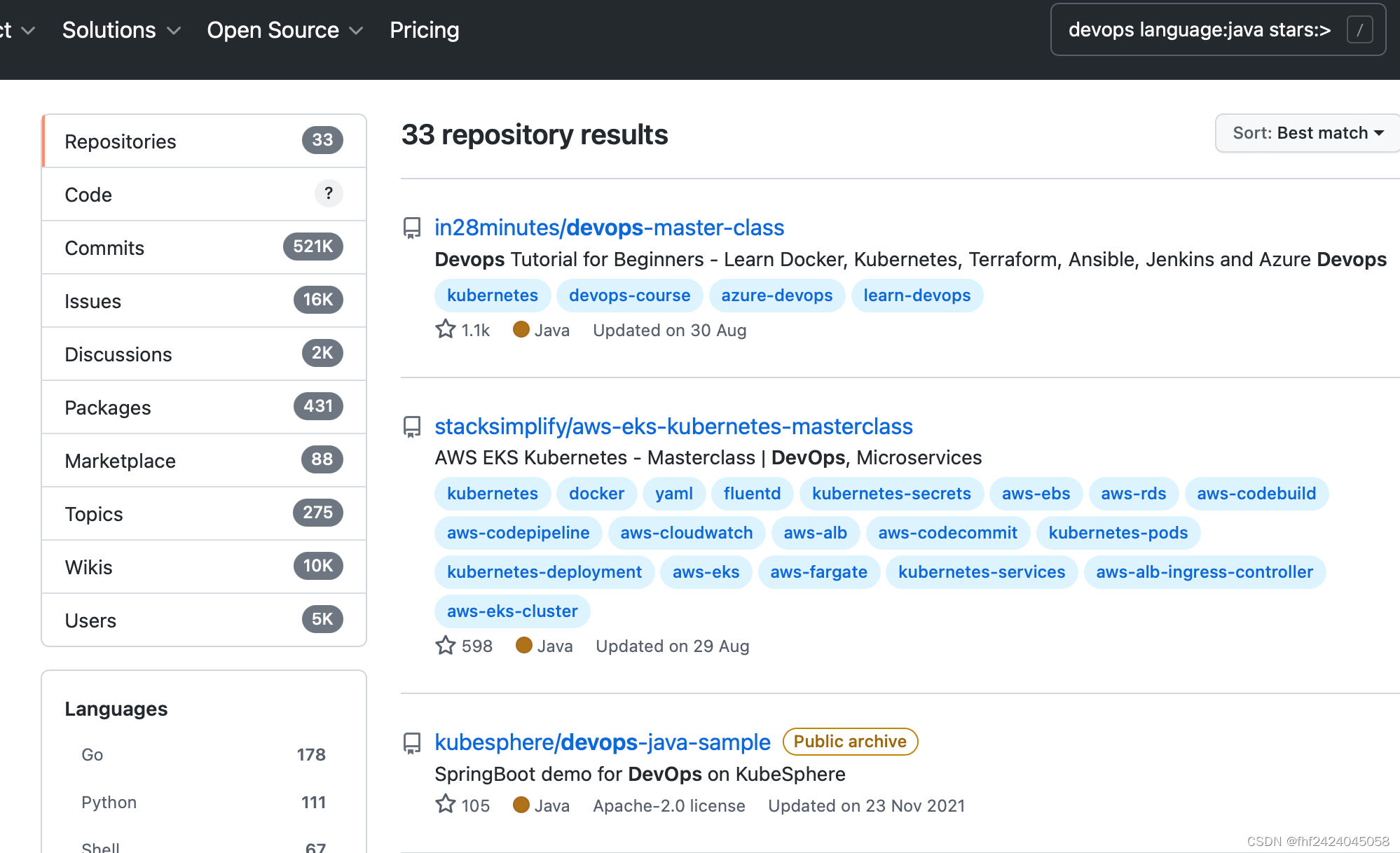Expand the Solutions dropdown menu
Screen dimensions: 1400x853
point(121,30)
